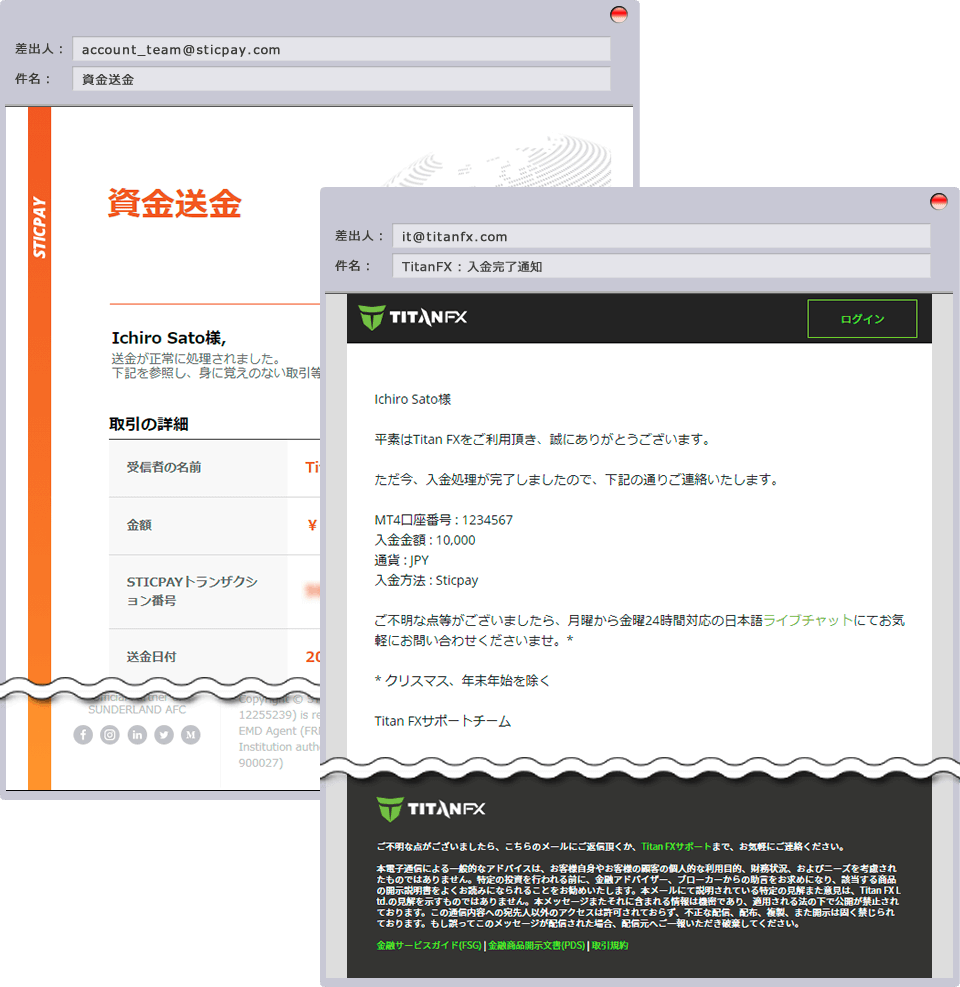Close the TitanFX email window with red button
The height and width of the screenshot is (987, 960).
click(939, 201)
